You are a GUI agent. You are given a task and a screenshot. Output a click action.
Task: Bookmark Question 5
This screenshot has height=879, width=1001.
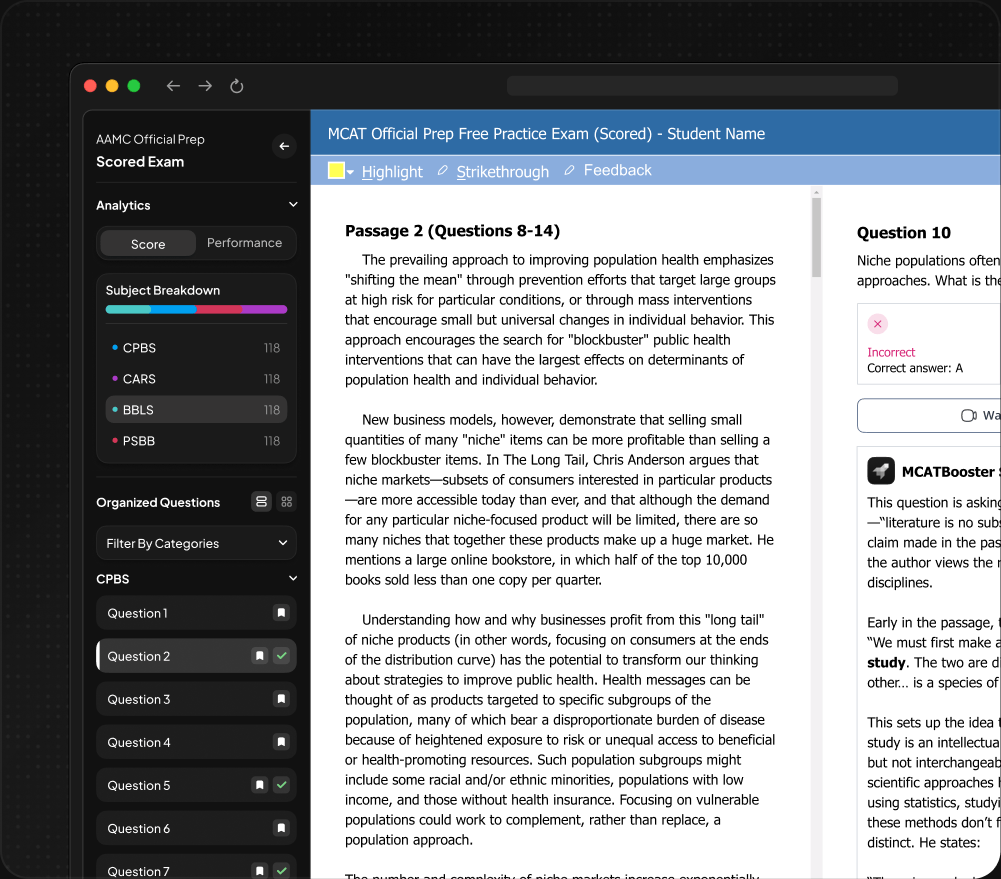point(259,785)
